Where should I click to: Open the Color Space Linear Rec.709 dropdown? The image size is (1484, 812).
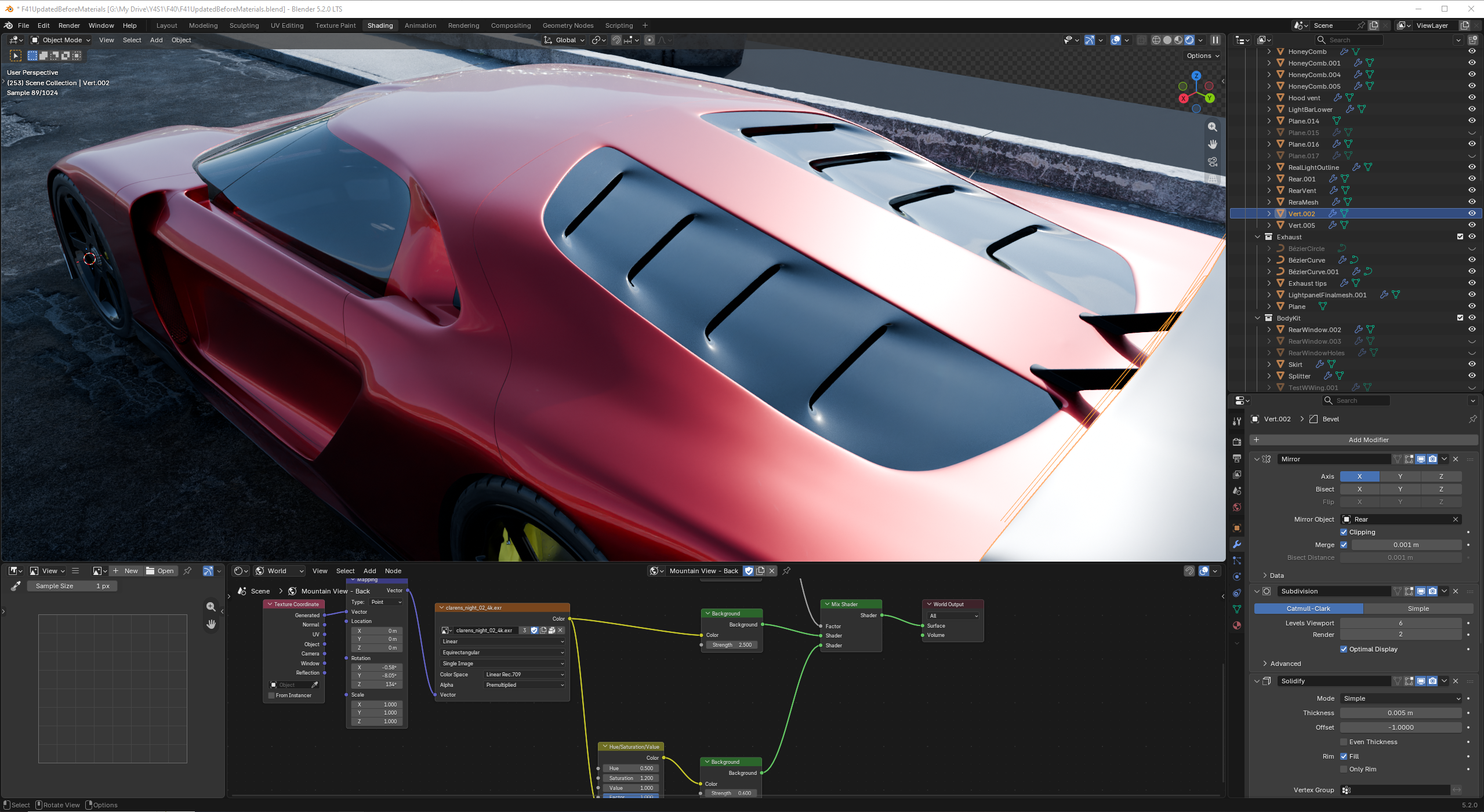click(524, 675)
